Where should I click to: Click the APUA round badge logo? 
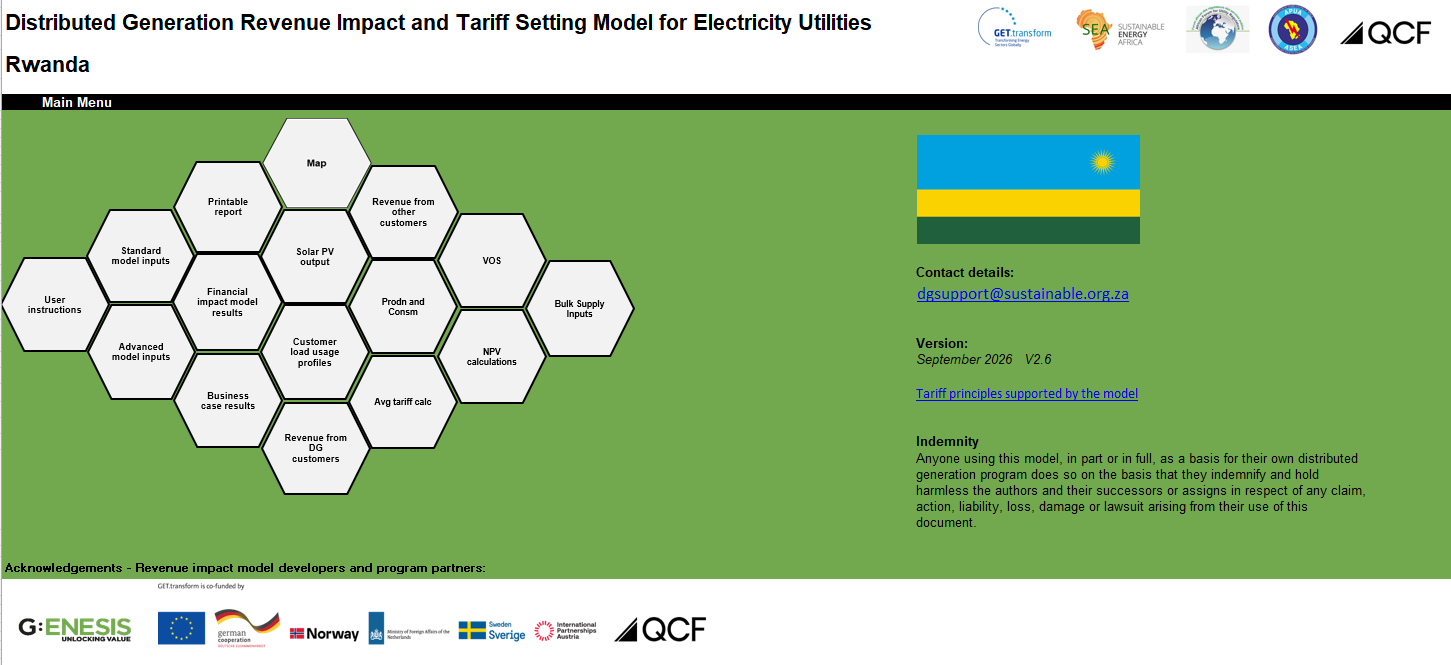1292,30
